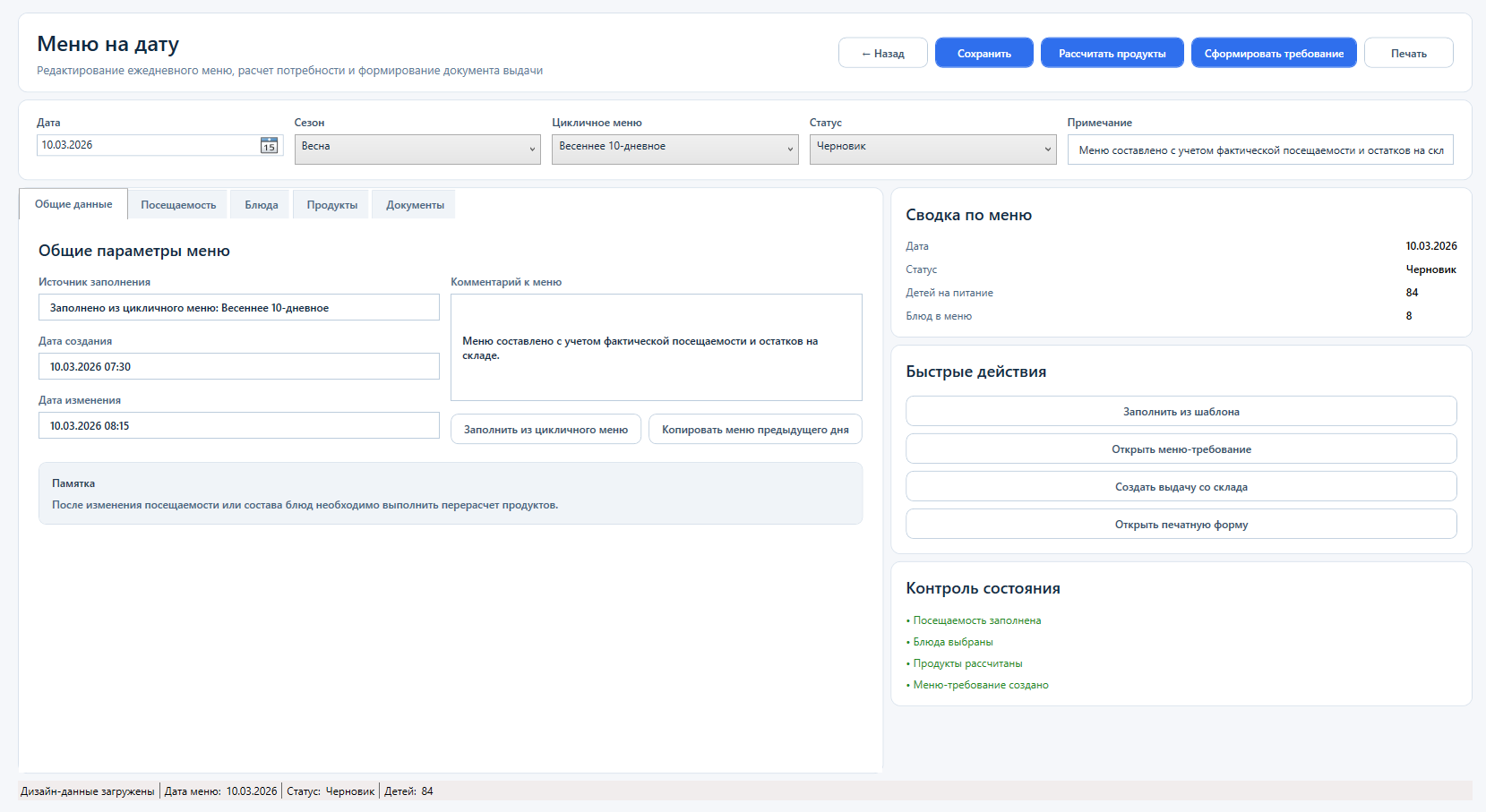Click the Печать button
The height and width of the screenshot is (812, 1486).
(x=1408, y=53)
